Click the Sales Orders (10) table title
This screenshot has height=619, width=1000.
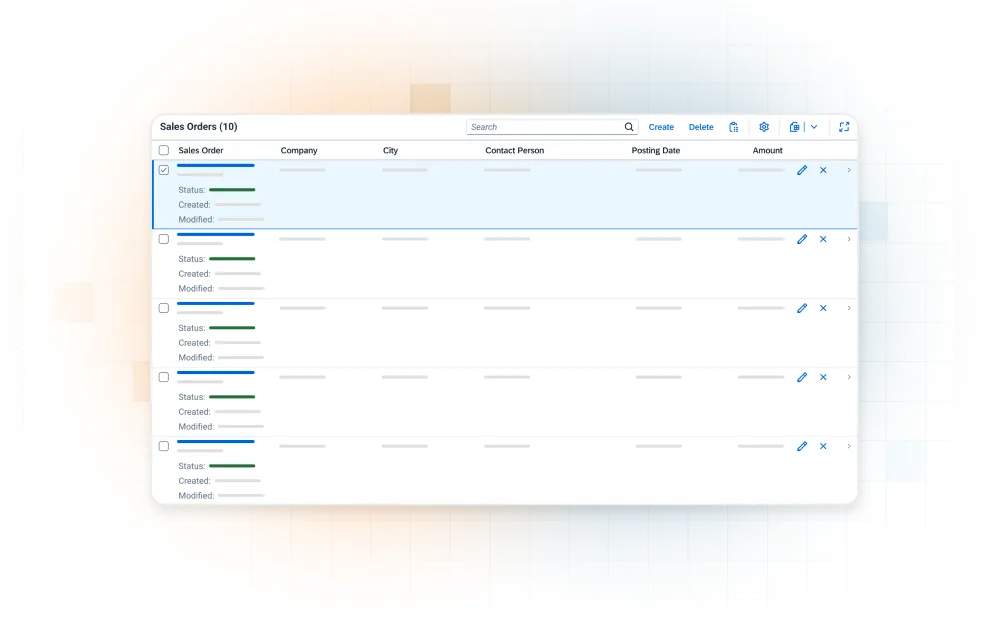pos(198,127)
